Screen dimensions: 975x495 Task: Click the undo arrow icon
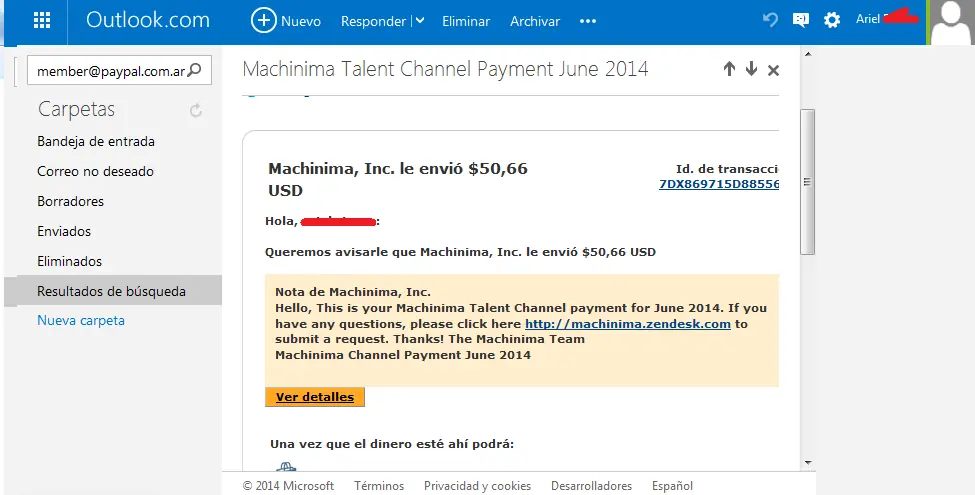click(770, 20)
